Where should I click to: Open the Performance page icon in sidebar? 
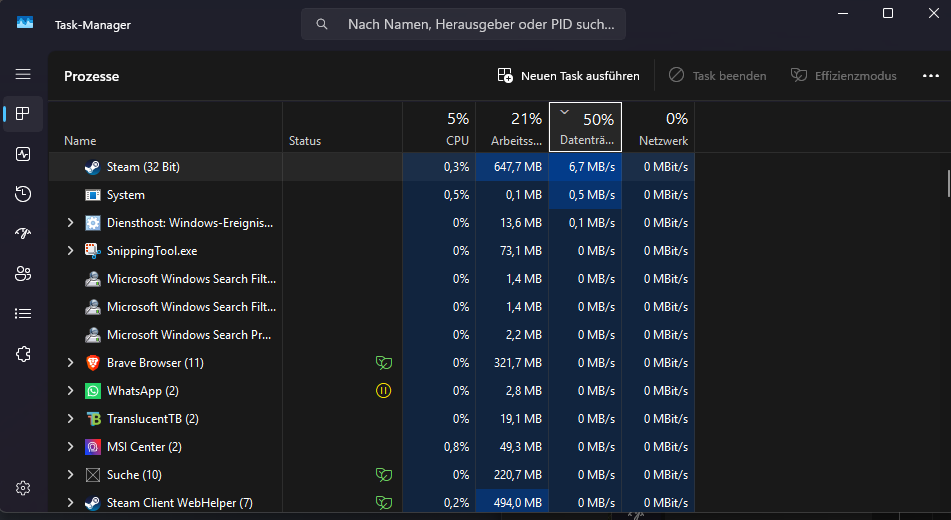pos(23,154)
